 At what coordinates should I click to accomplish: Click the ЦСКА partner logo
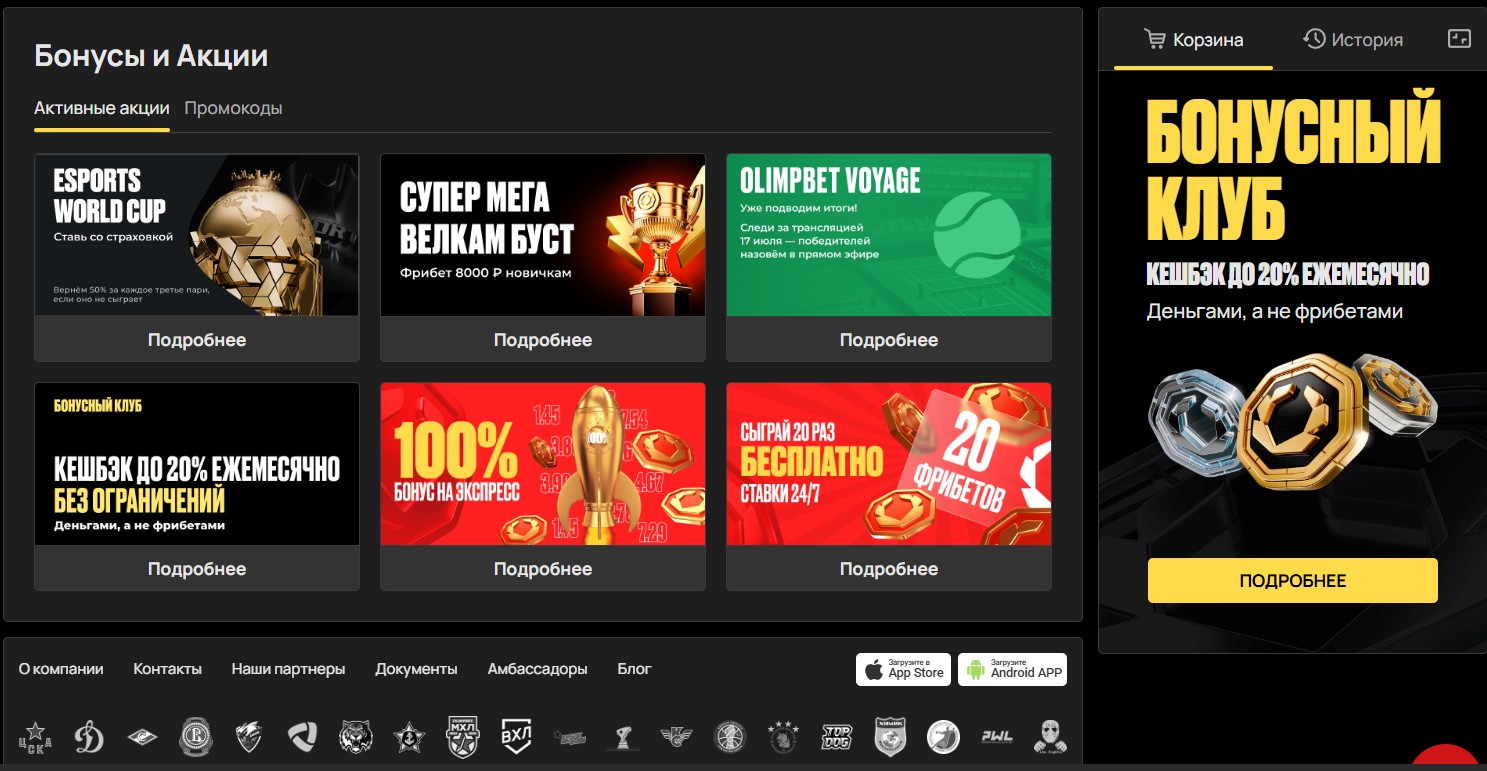(x=36, y=737)
